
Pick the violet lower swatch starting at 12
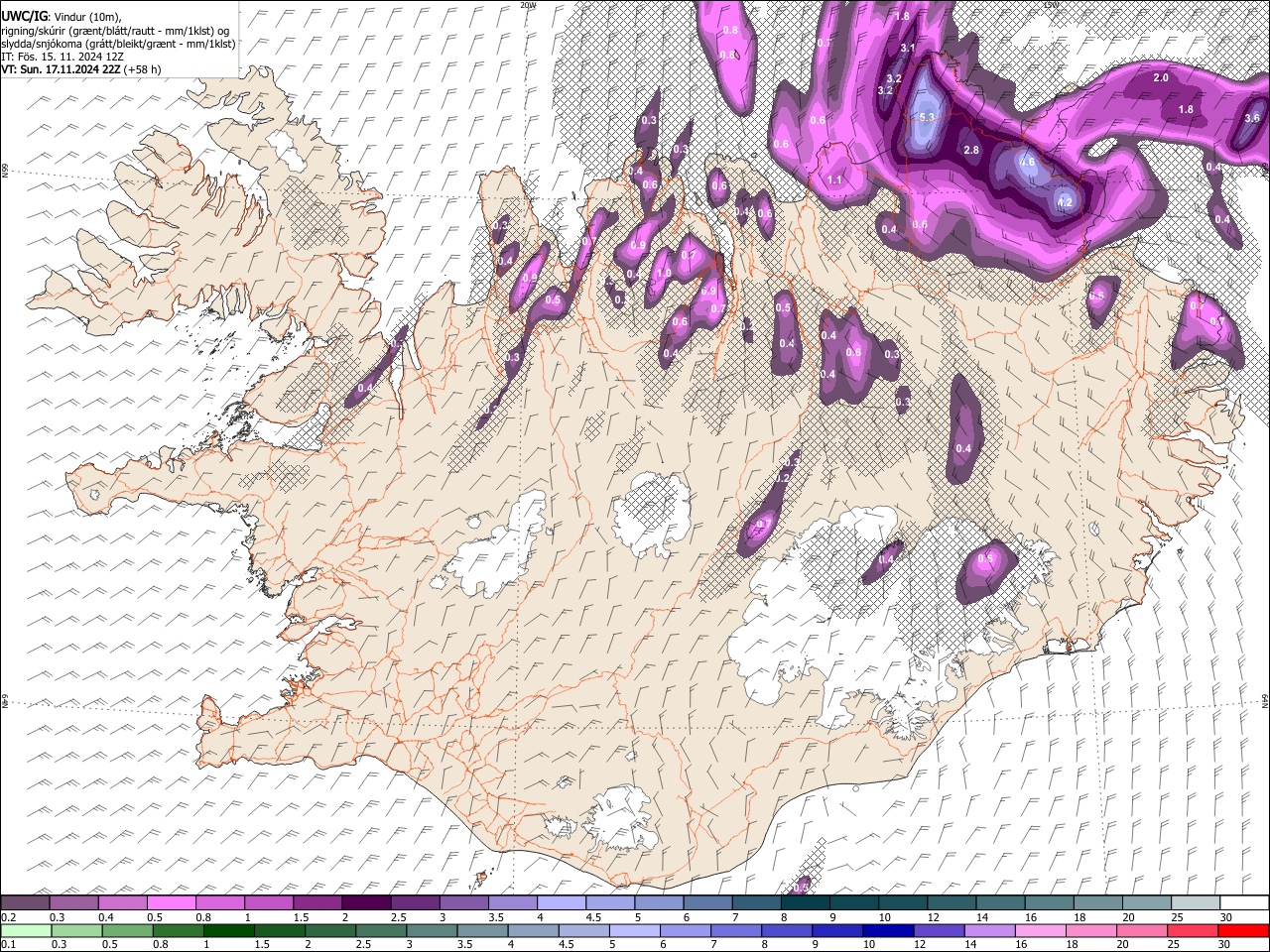tap(939, 930)
